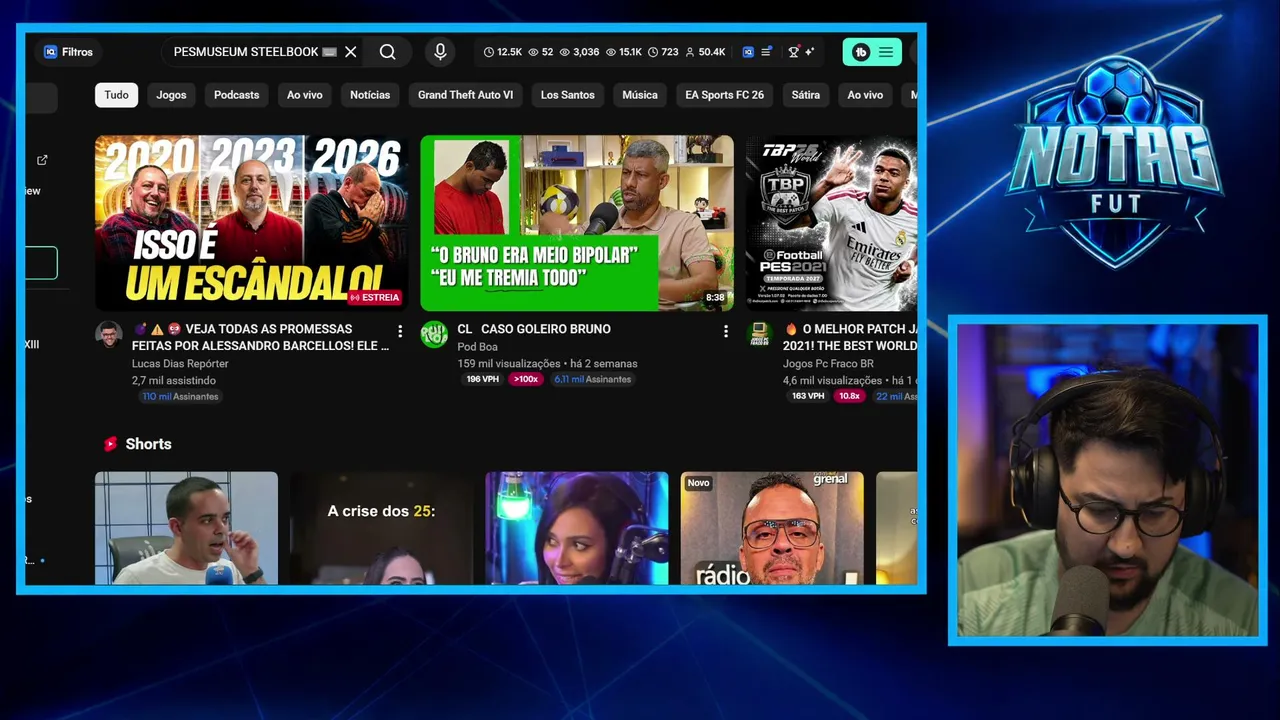Open more options for the Caso Goleiro Bruno video
The image size is (1280, 720).
tap(726, 331)
